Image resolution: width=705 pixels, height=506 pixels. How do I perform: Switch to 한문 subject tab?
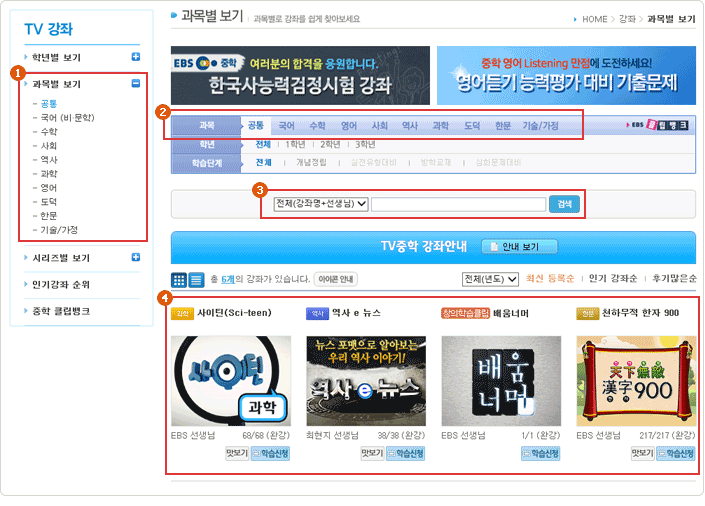coord(503,125)
